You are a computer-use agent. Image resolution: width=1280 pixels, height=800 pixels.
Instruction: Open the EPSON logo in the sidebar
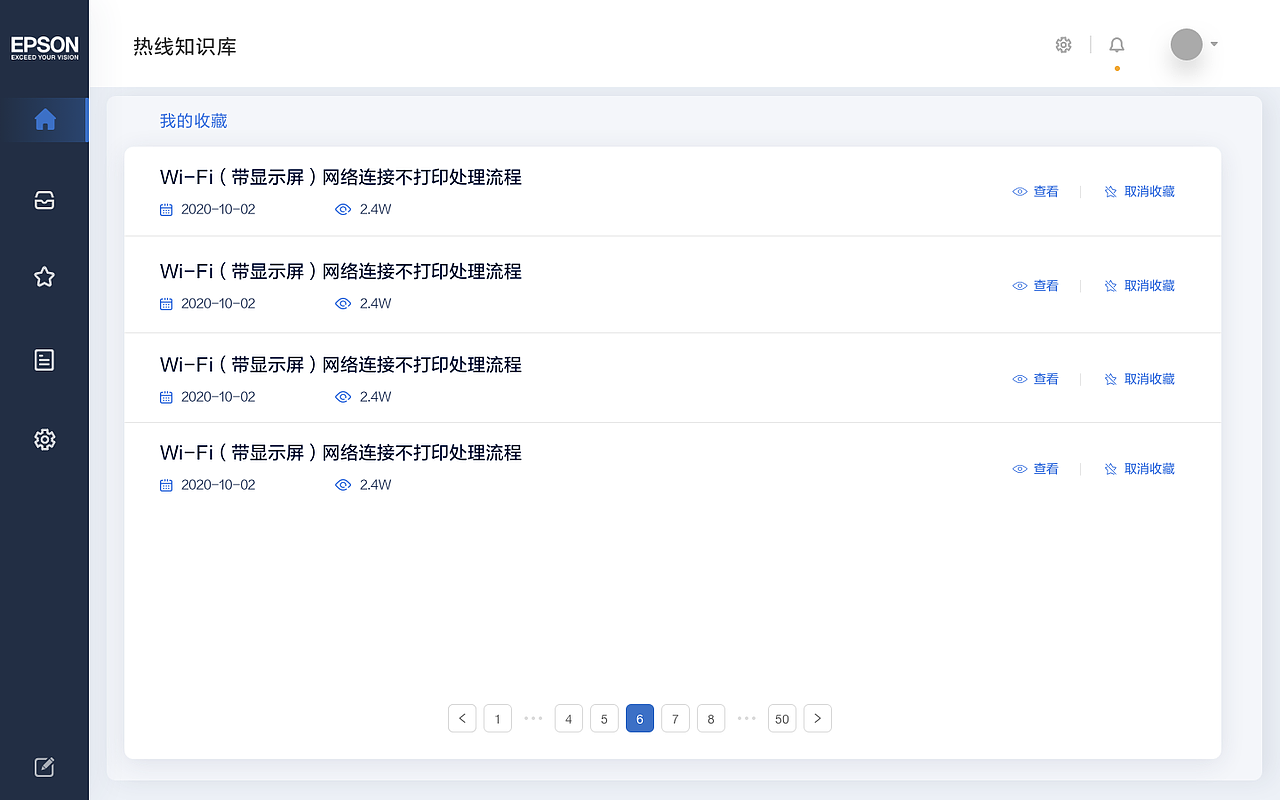(x=44, y=45)
